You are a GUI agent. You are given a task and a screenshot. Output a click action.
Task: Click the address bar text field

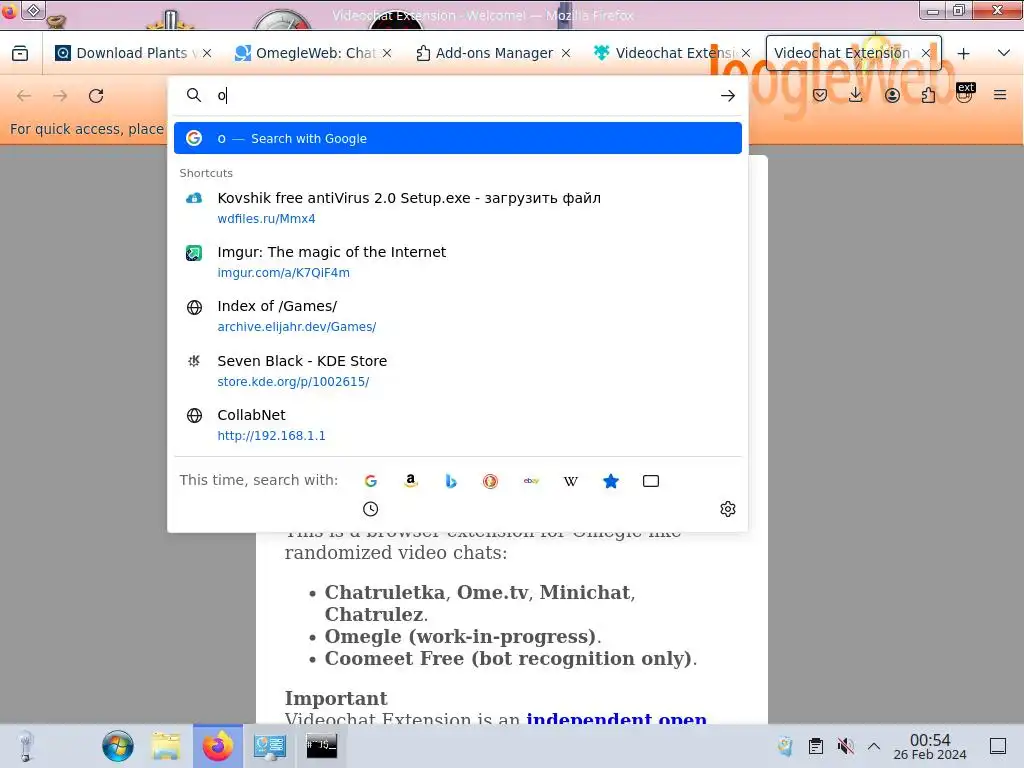[464, 95]
